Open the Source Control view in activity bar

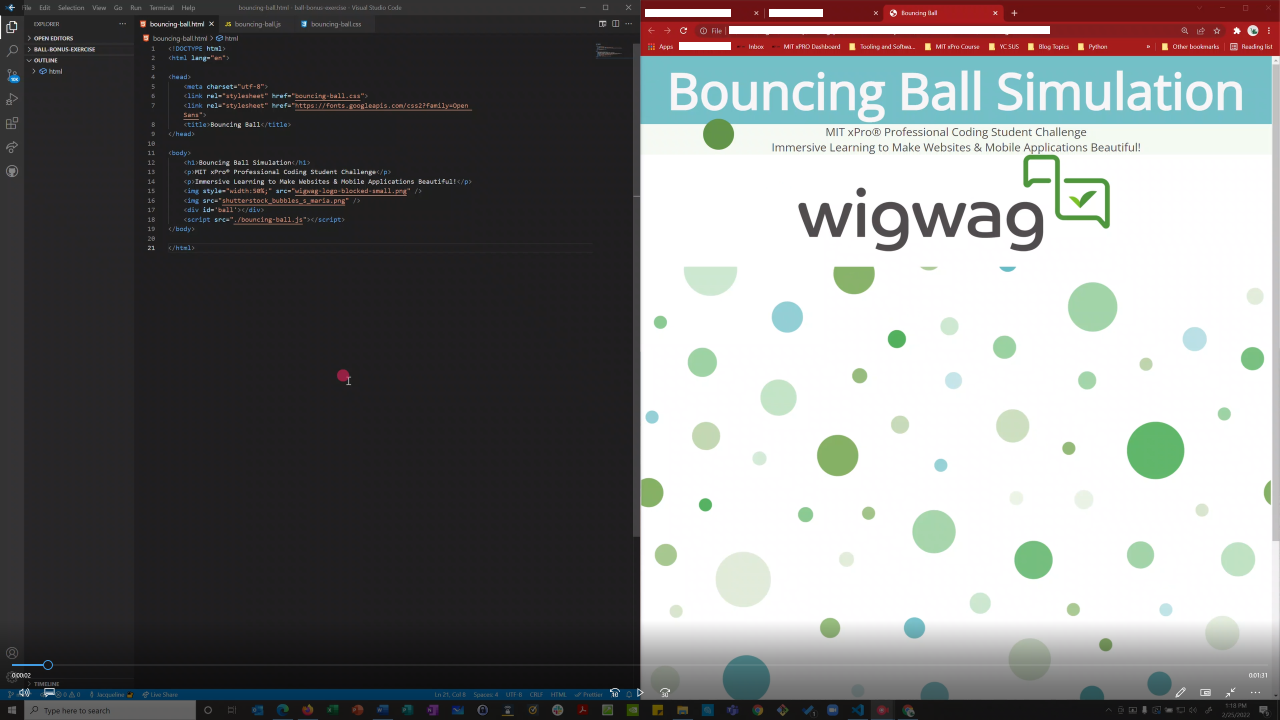[x=12, y=75]
